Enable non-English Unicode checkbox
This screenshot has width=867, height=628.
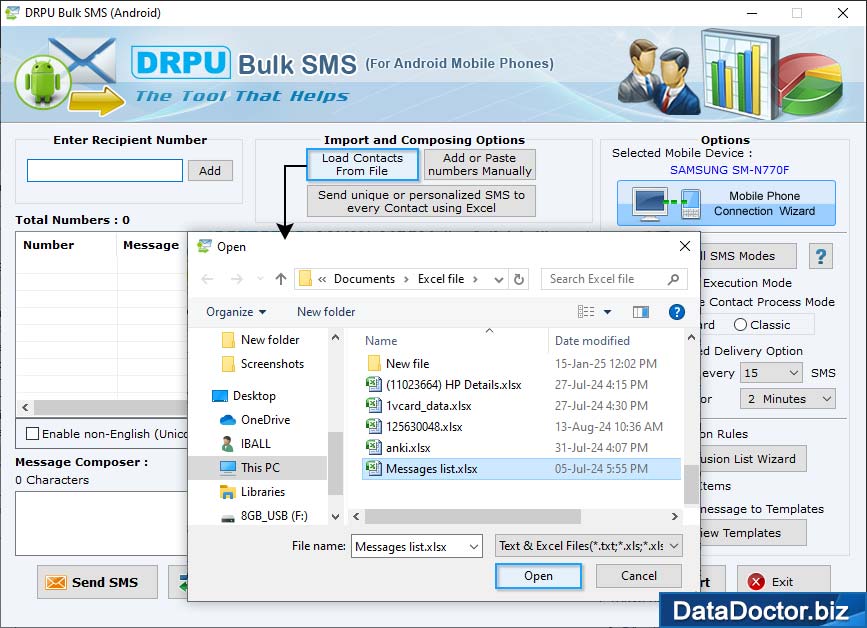[x=33, y=433]
